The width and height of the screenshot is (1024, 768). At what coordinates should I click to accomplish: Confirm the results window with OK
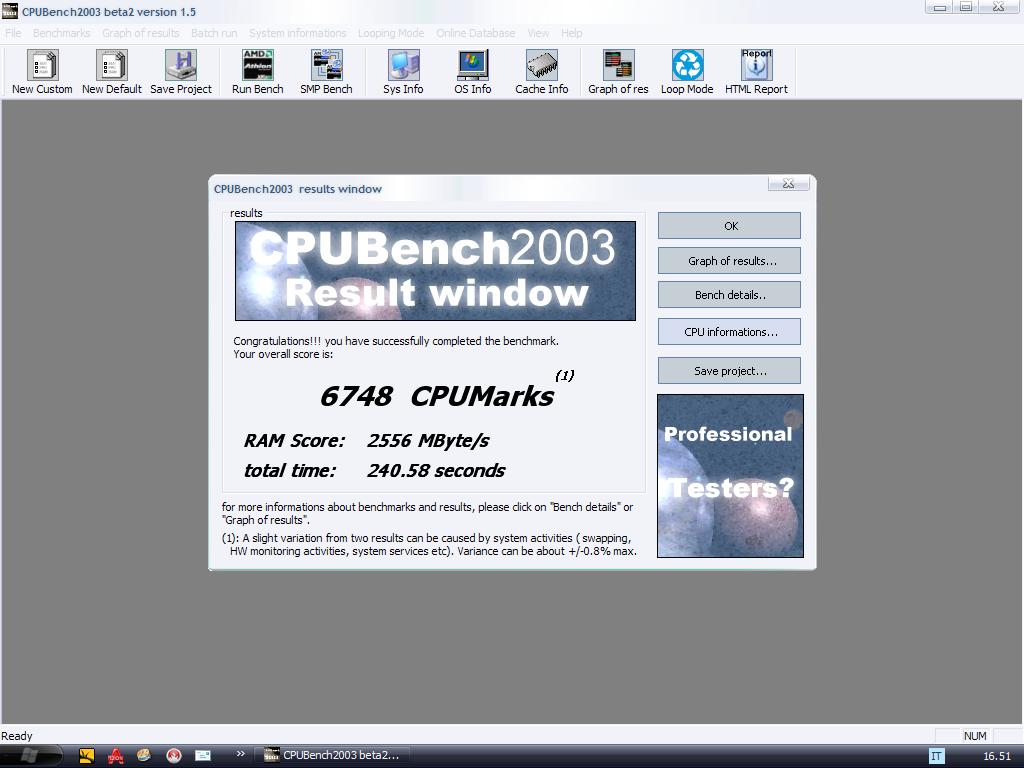pyautogui.click(x=729, y=226)
